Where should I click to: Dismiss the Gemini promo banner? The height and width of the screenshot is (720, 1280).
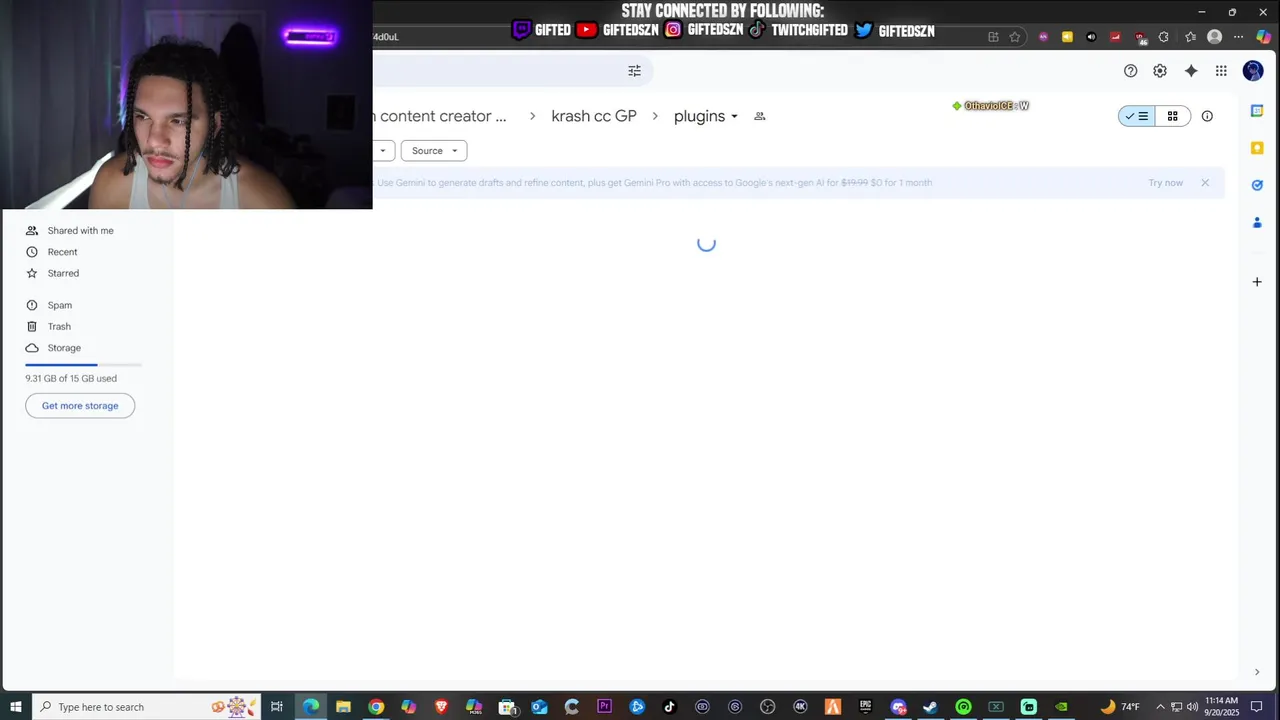click(x=1205, y=183)
